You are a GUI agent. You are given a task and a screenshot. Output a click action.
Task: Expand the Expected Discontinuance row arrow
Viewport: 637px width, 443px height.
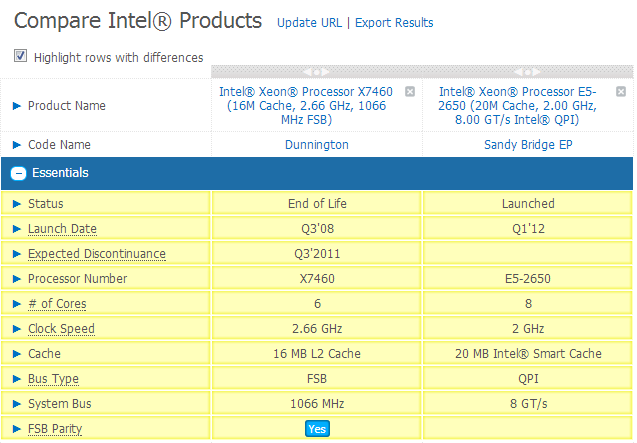[17, 254]
